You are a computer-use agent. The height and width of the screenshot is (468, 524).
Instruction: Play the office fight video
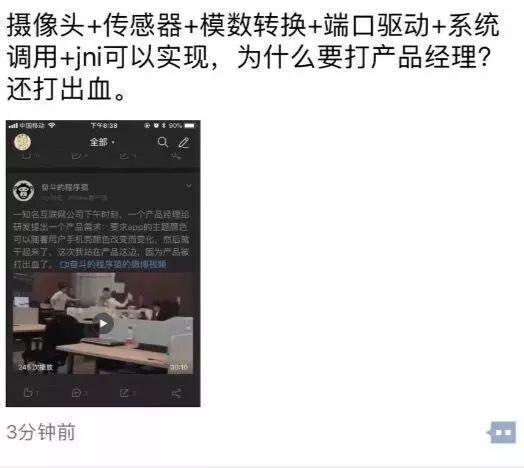coord(103,323)
